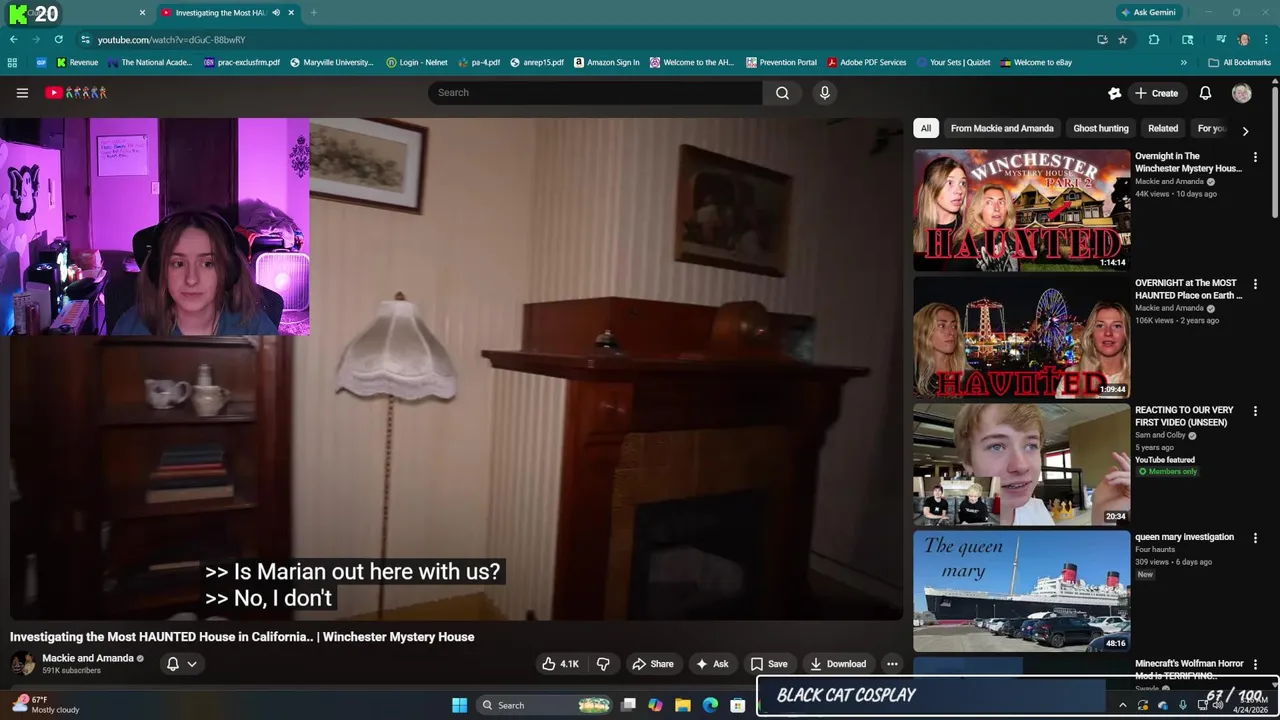Click the install app icon in address bar

(1102, 39)
